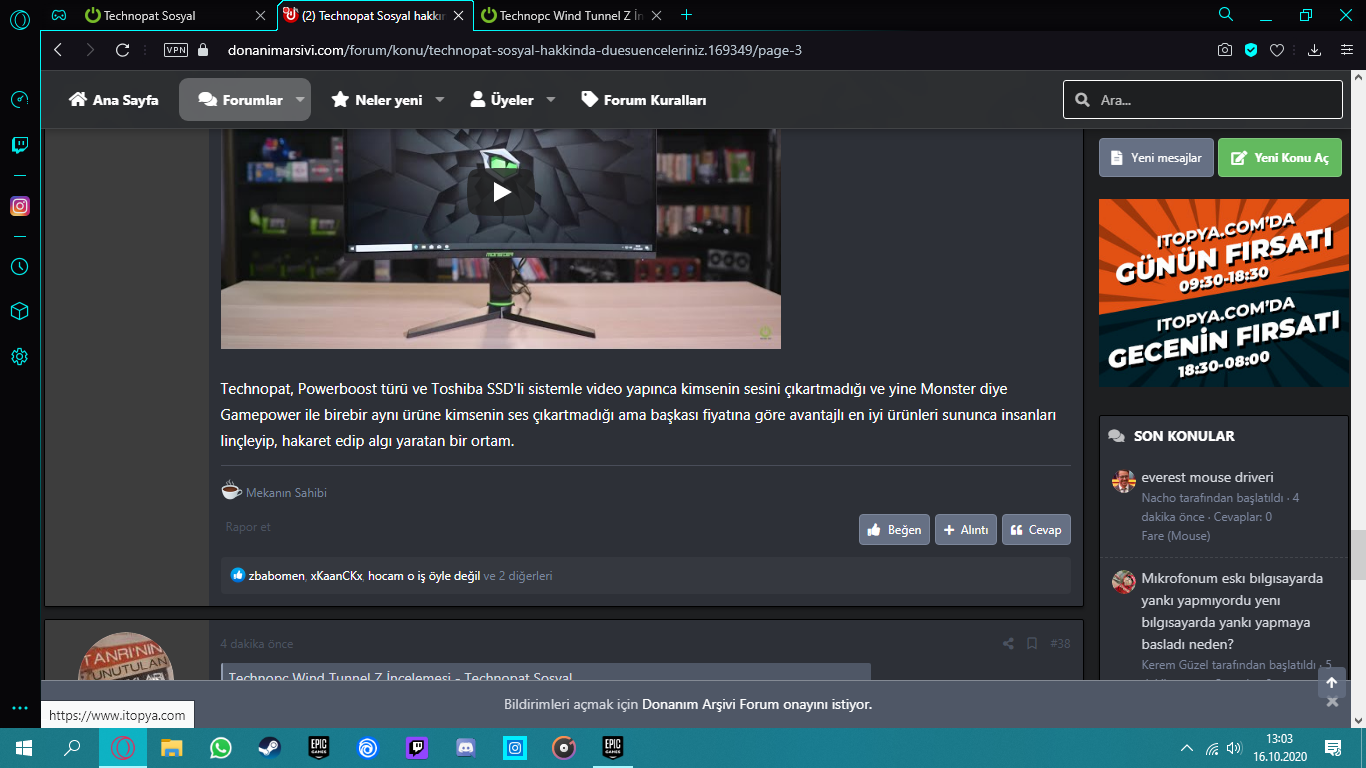Expand the Üyeler dropdown arrow

pyautogui.click(x=551, y=100)
